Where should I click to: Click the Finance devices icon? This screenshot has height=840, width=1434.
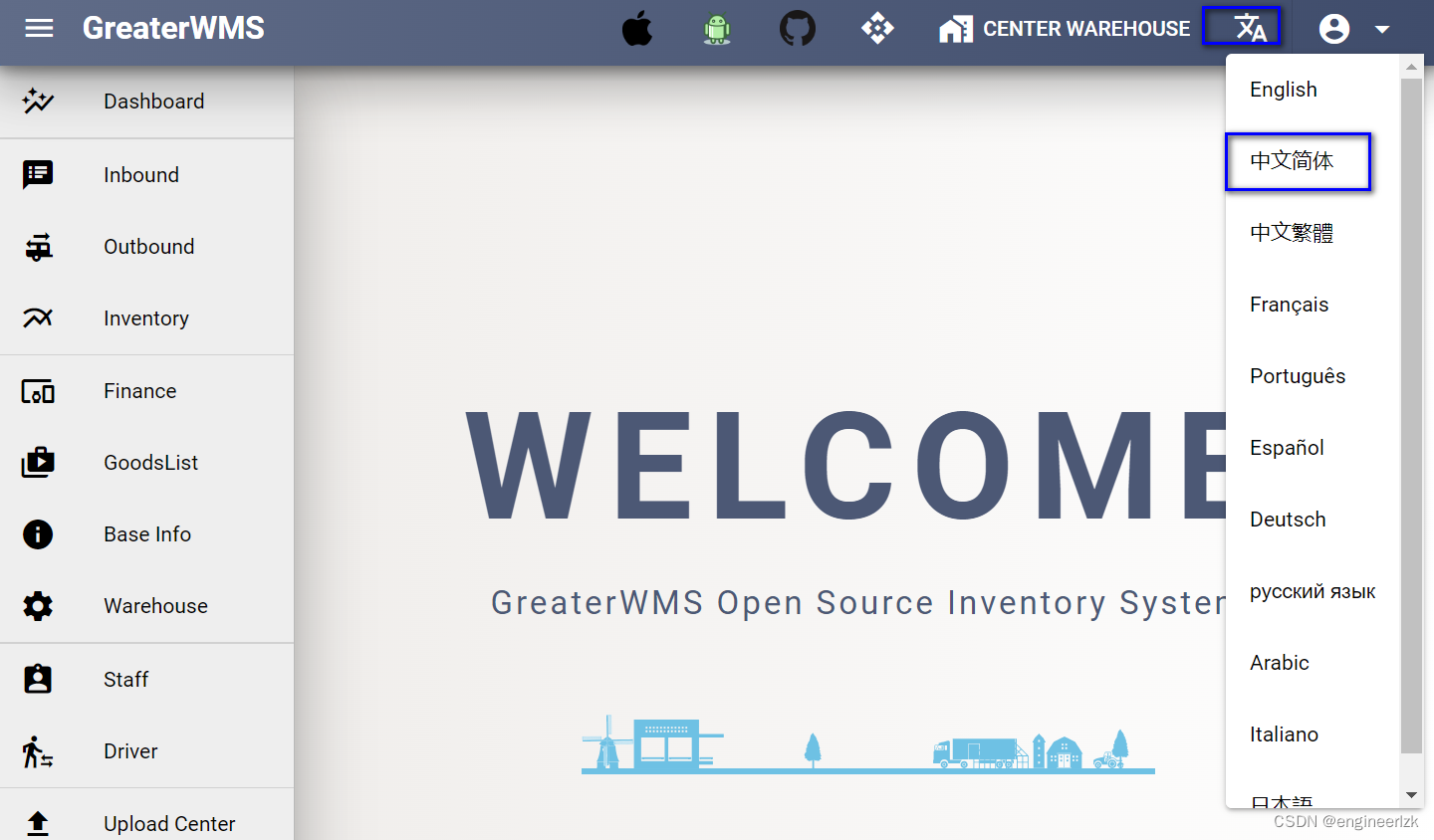click(x=38, y=391)
